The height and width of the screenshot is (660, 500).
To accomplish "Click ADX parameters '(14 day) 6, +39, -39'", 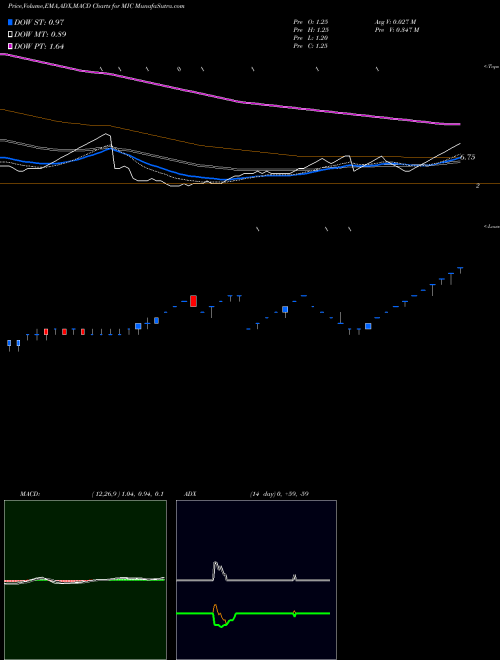I will (x=279, y=494).
